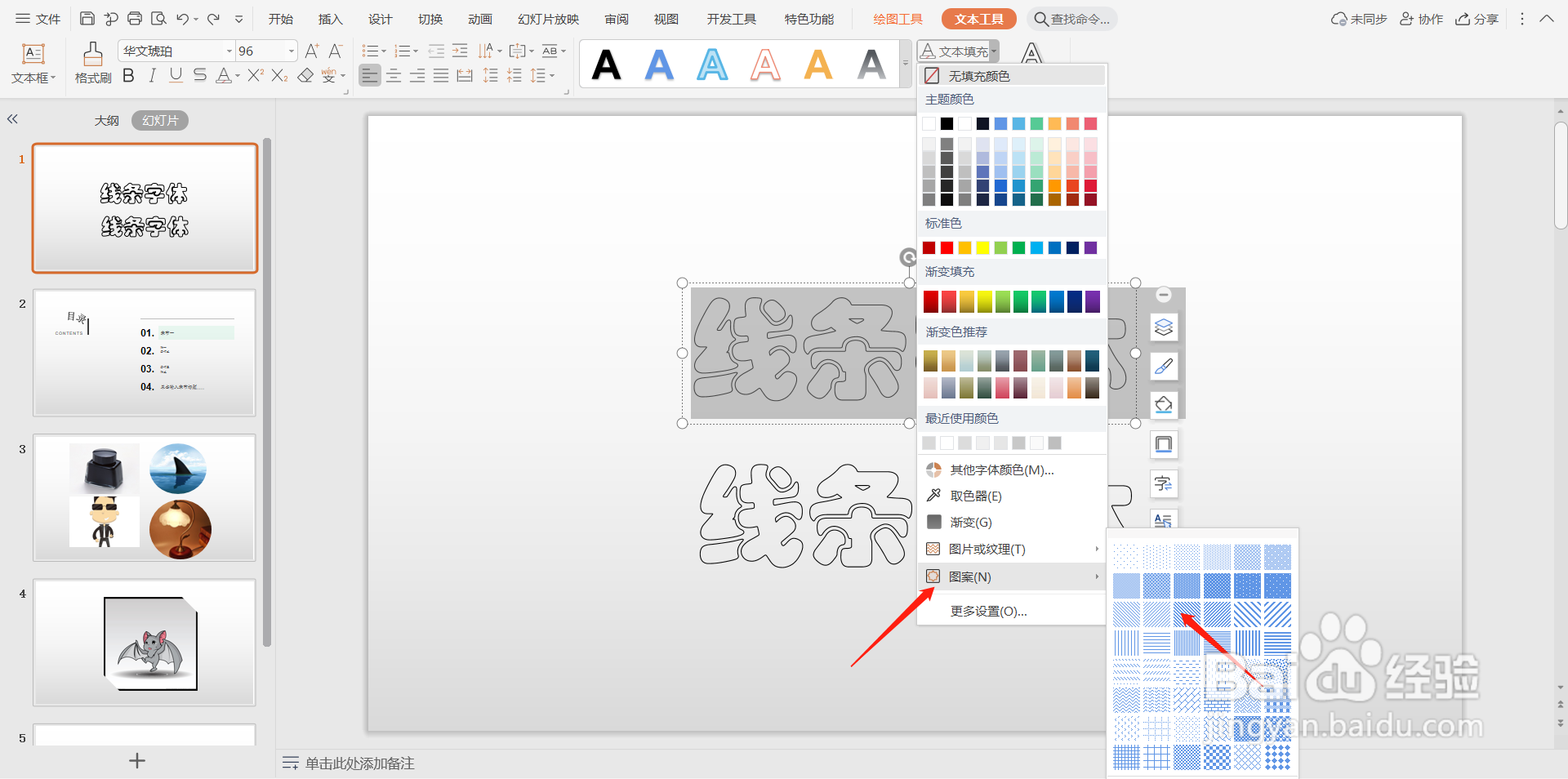Viewport: 1568px width, 779px height.
Task: Pick purple from the 标准色 row
Action: pyautogui.click(x=1090, y=247)
